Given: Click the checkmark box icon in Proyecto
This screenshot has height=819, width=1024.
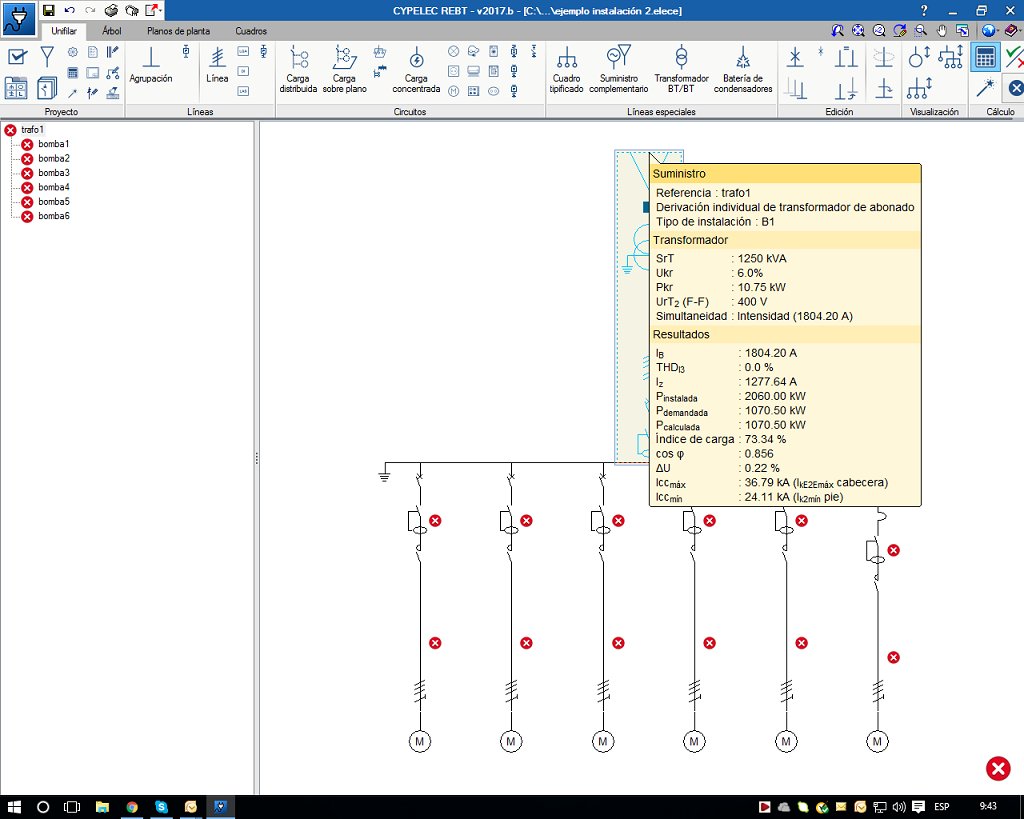Looking at the screenshot, I should pos(16,57).
